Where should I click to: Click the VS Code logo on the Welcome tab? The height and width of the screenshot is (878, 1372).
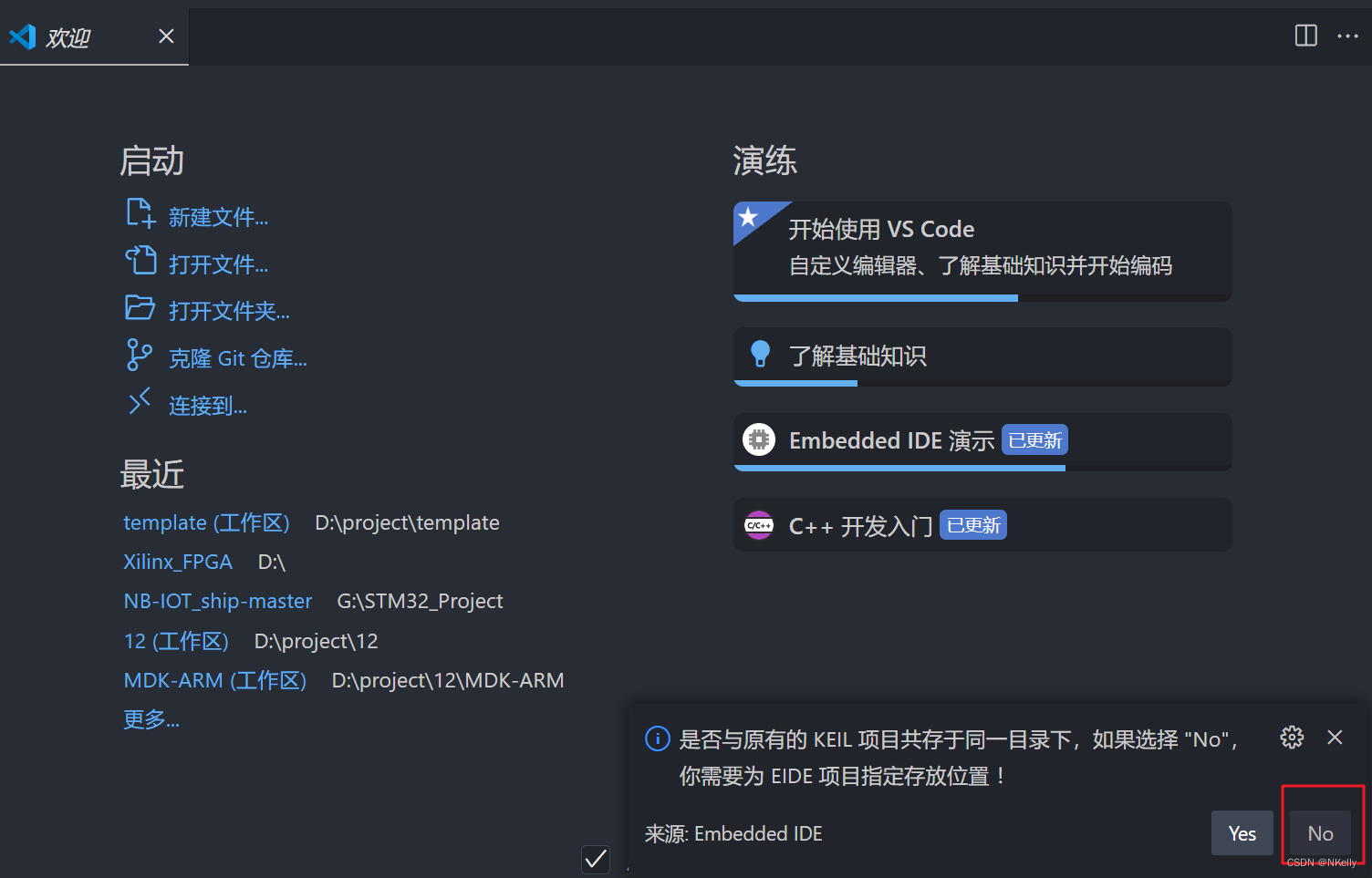(x=23, y=36)
